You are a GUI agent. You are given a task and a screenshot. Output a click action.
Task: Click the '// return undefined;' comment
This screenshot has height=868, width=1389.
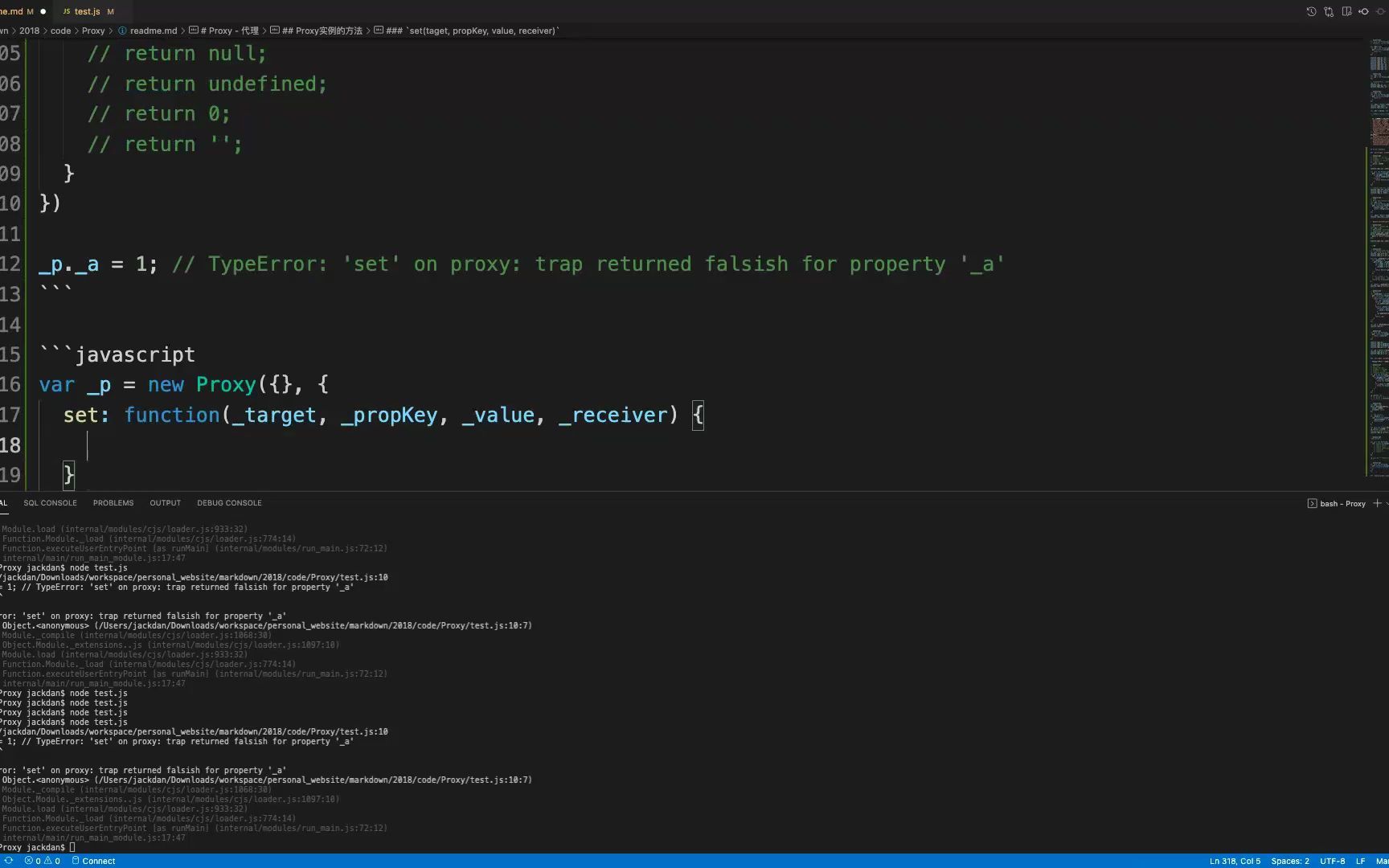click(207, 84)
